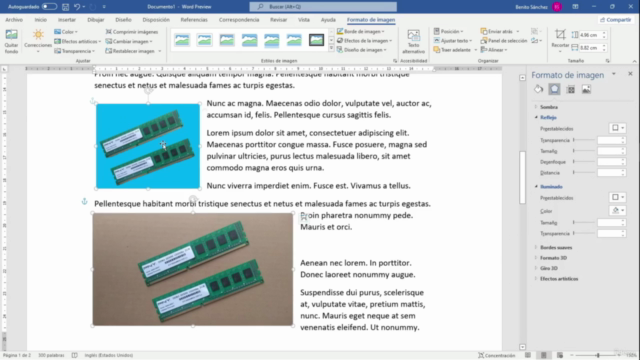The height and width of the screenshot is (360, 640).
Task: Click the Save icon in title bar
Action: coord(65,7)
